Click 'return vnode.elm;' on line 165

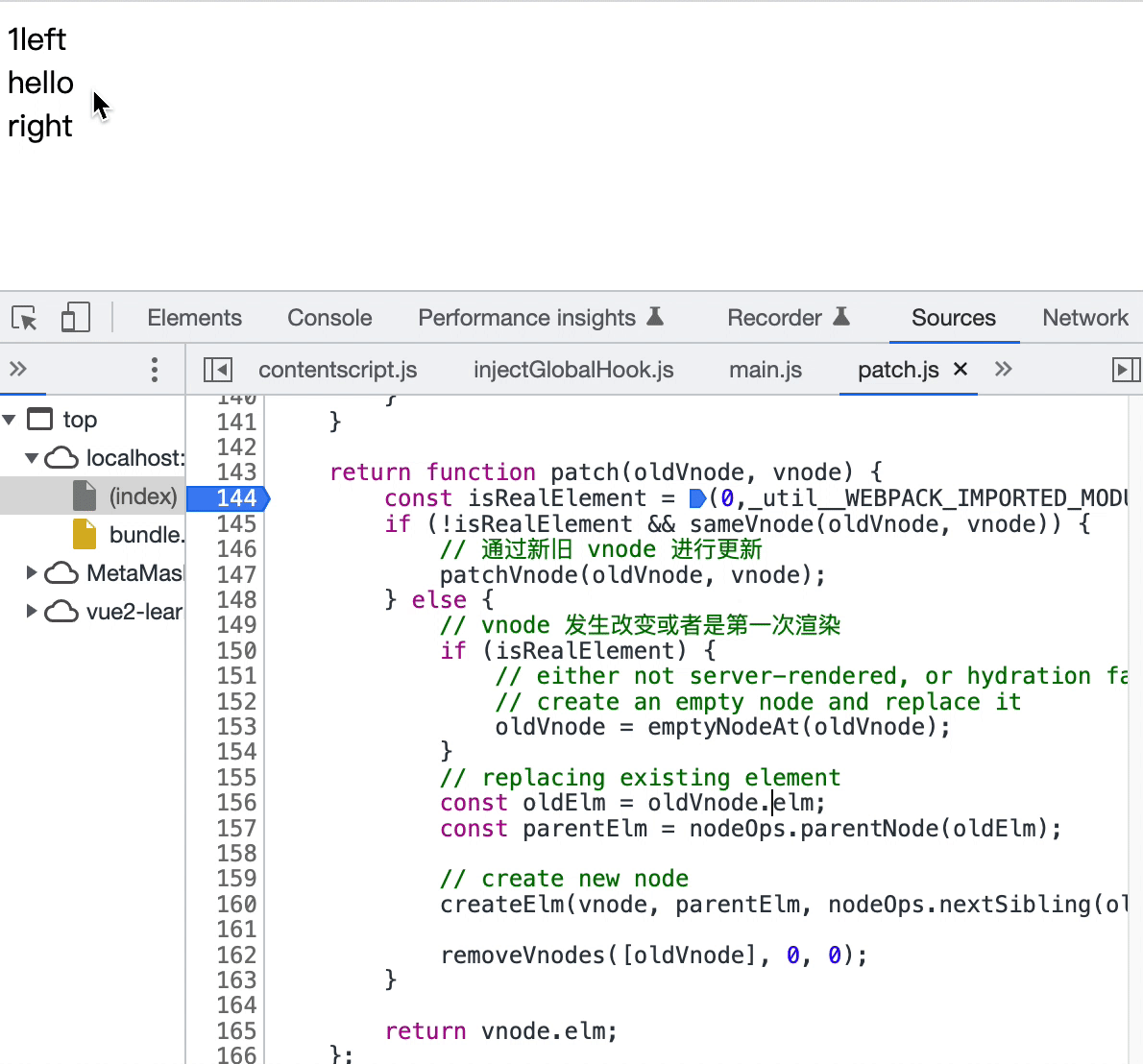click(x=500, y=1031)
